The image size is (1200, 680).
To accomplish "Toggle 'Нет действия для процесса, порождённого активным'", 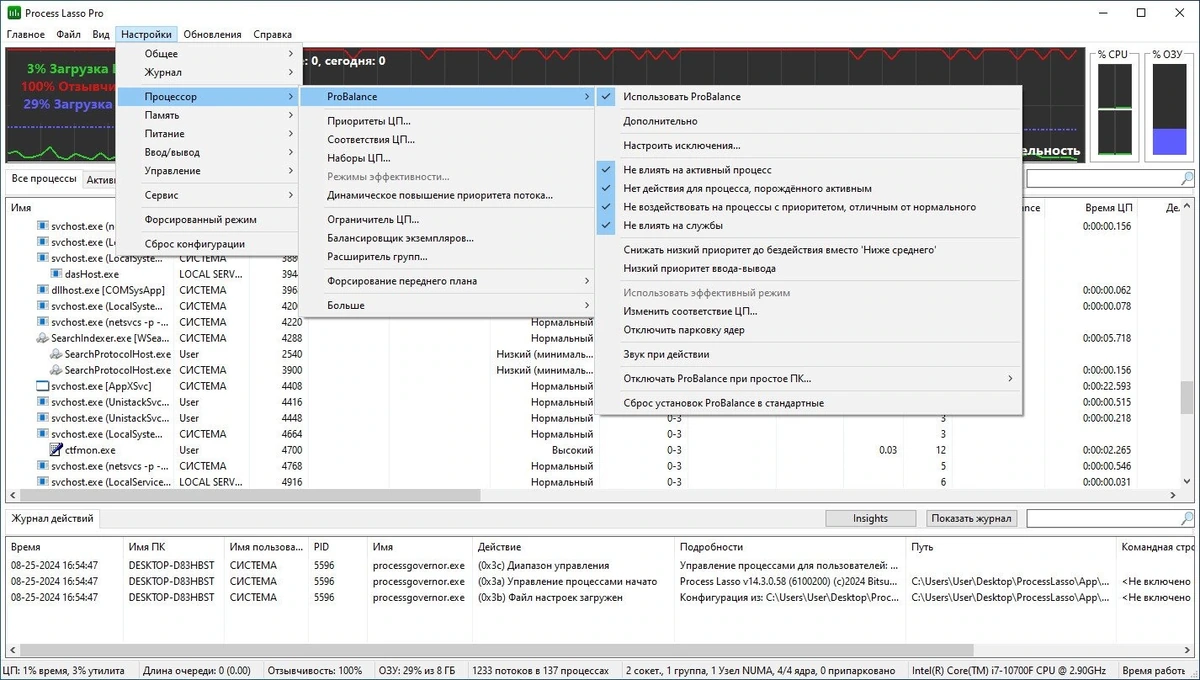I will (808, 188).
